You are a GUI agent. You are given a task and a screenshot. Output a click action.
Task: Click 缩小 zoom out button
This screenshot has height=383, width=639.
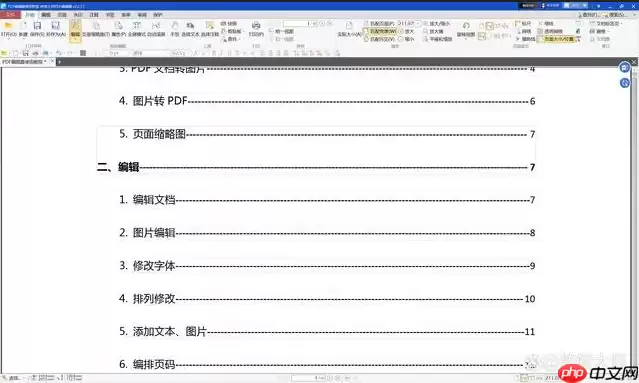point(406,39)
